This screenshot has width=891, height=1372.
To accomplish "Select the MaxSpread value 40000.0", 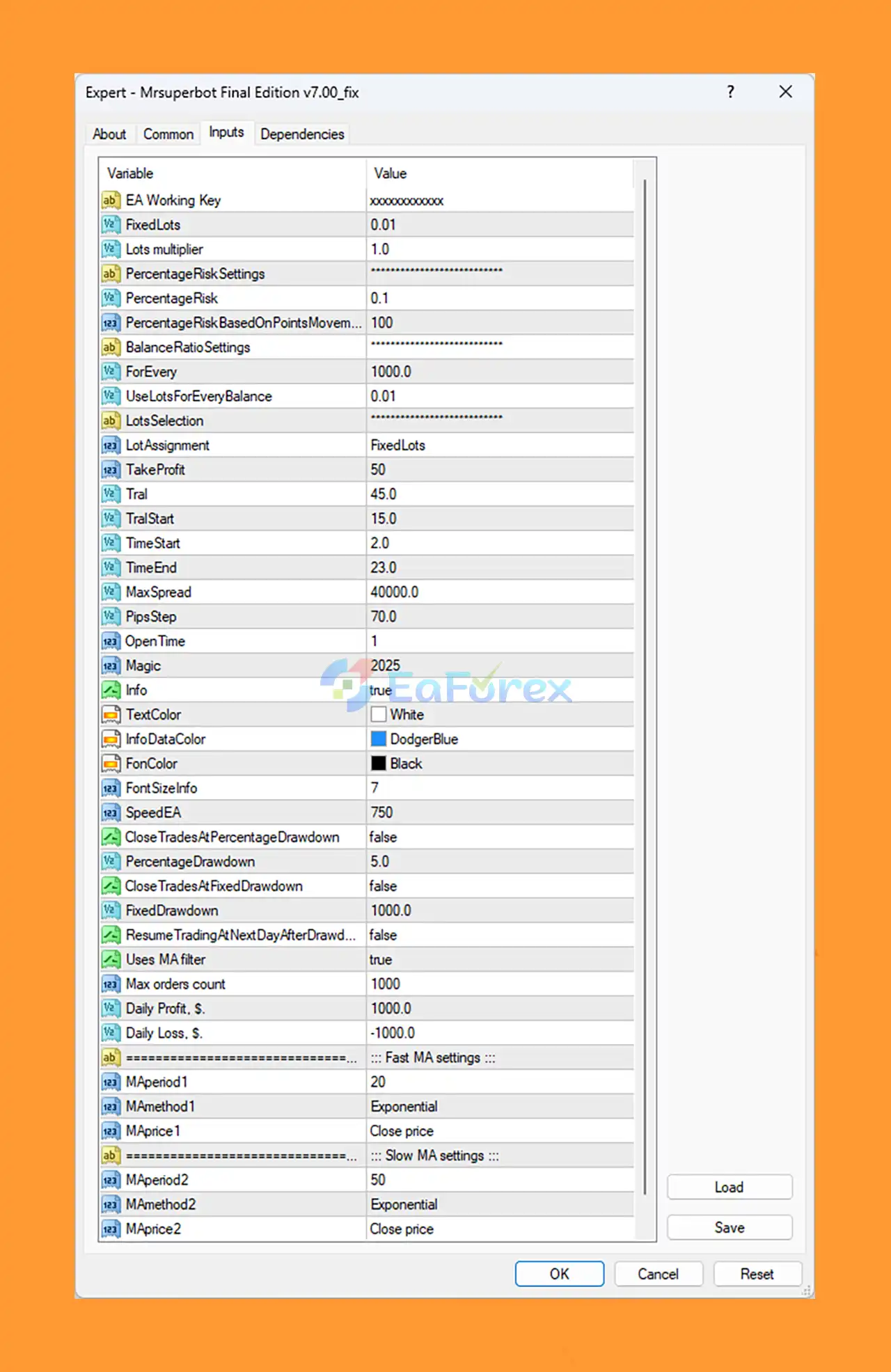I will coord(500,592).
